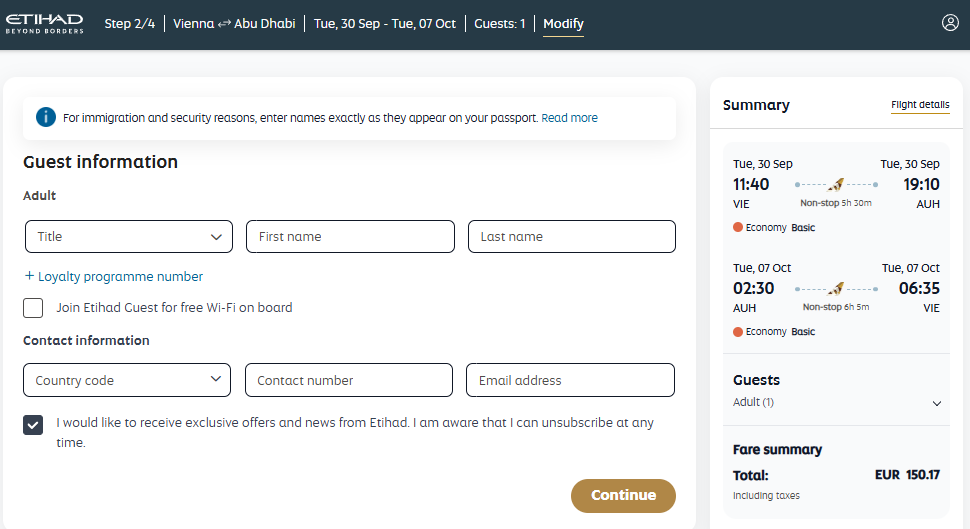Click the Continue button
The width and height of the screenshot is (970, 529).
623,496
